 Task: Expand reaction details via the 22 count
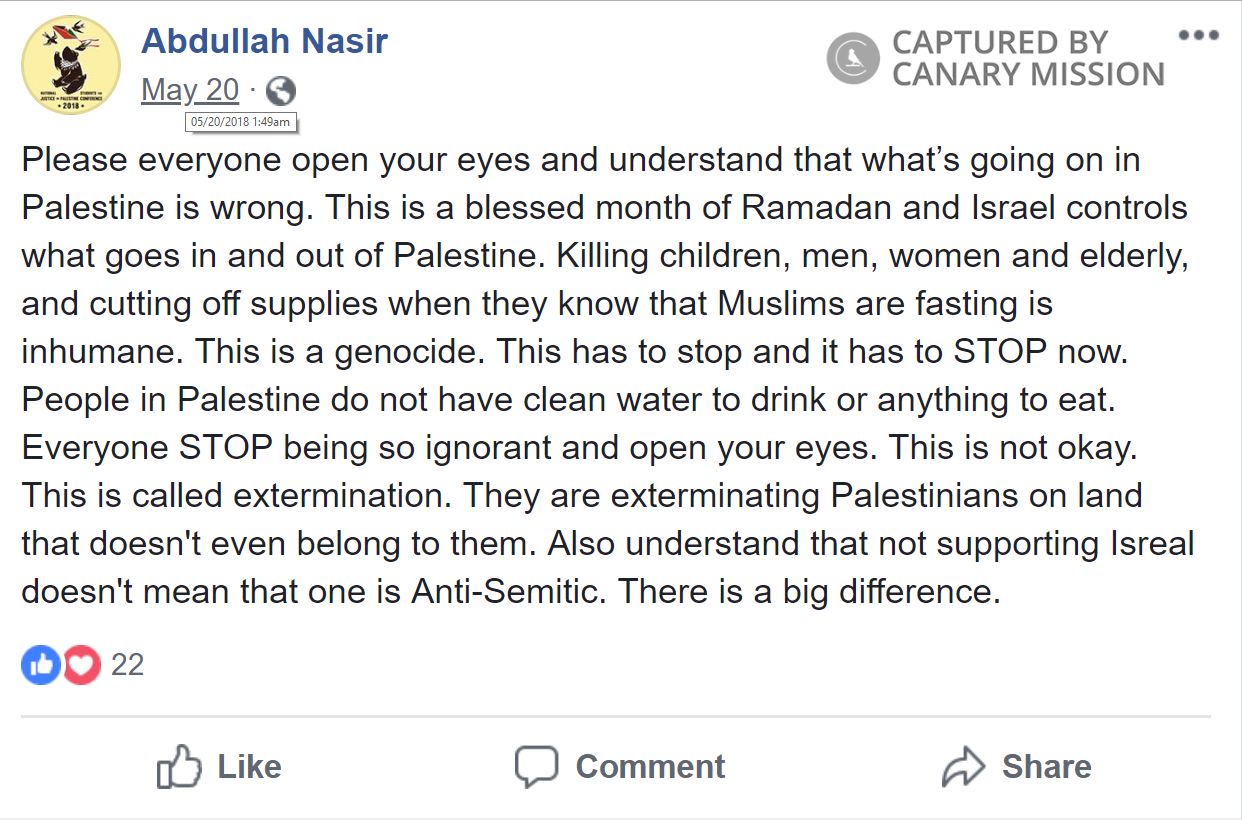[x=128, y=664]
